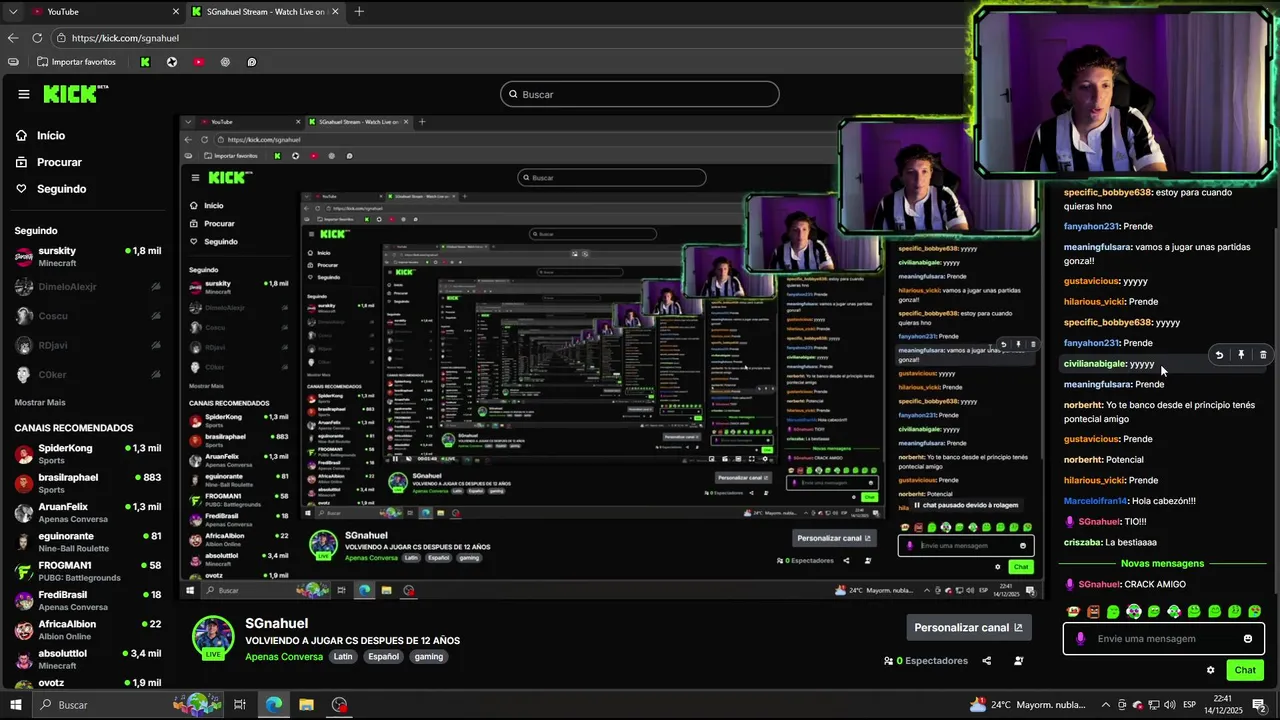
Task: Click the first emote in the quick emote row
Action: [1073, 611]
